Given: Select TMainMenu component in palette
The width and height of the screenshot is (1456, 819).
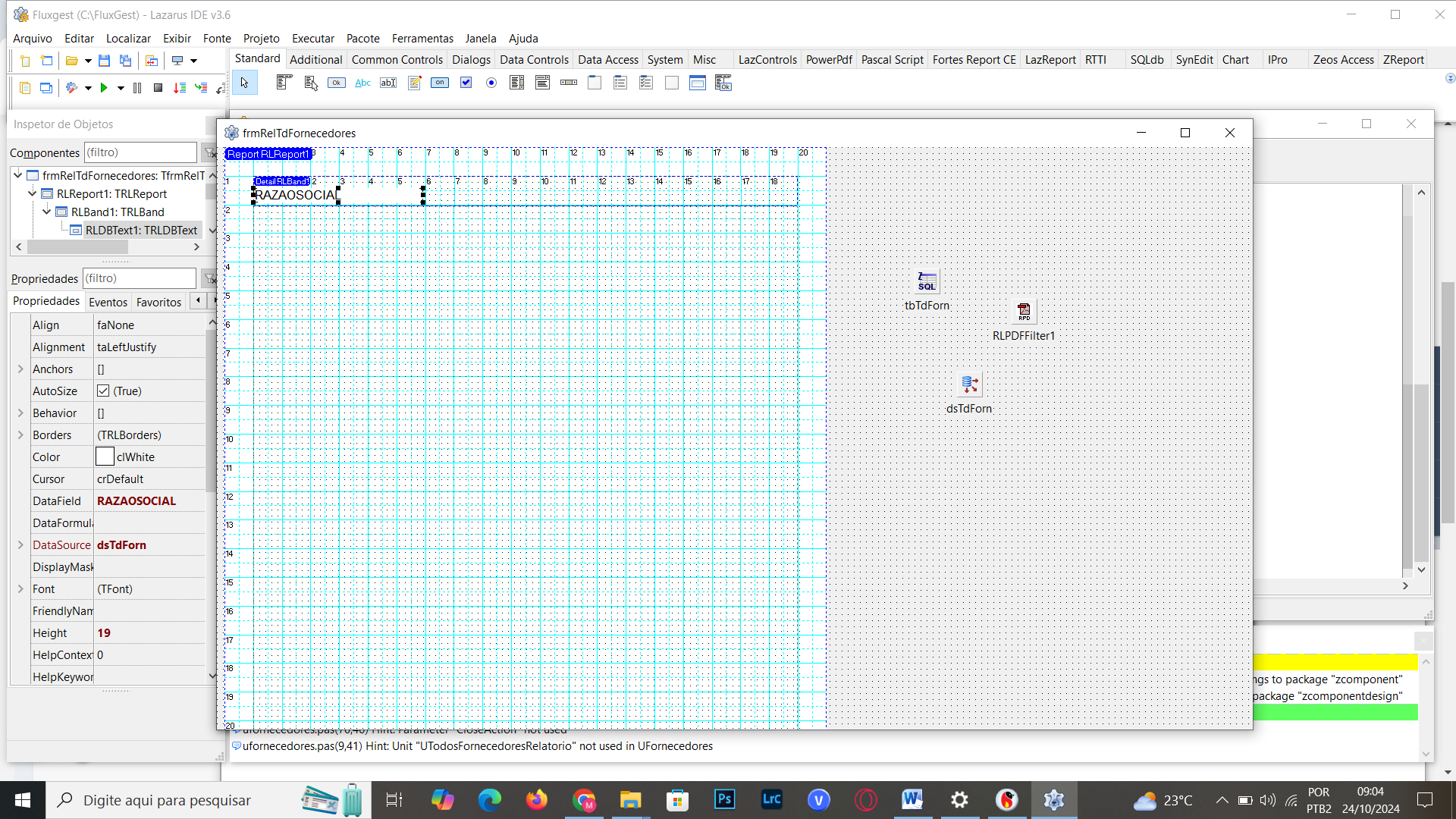Looking at the screenshot, I should tap(284, 83).
